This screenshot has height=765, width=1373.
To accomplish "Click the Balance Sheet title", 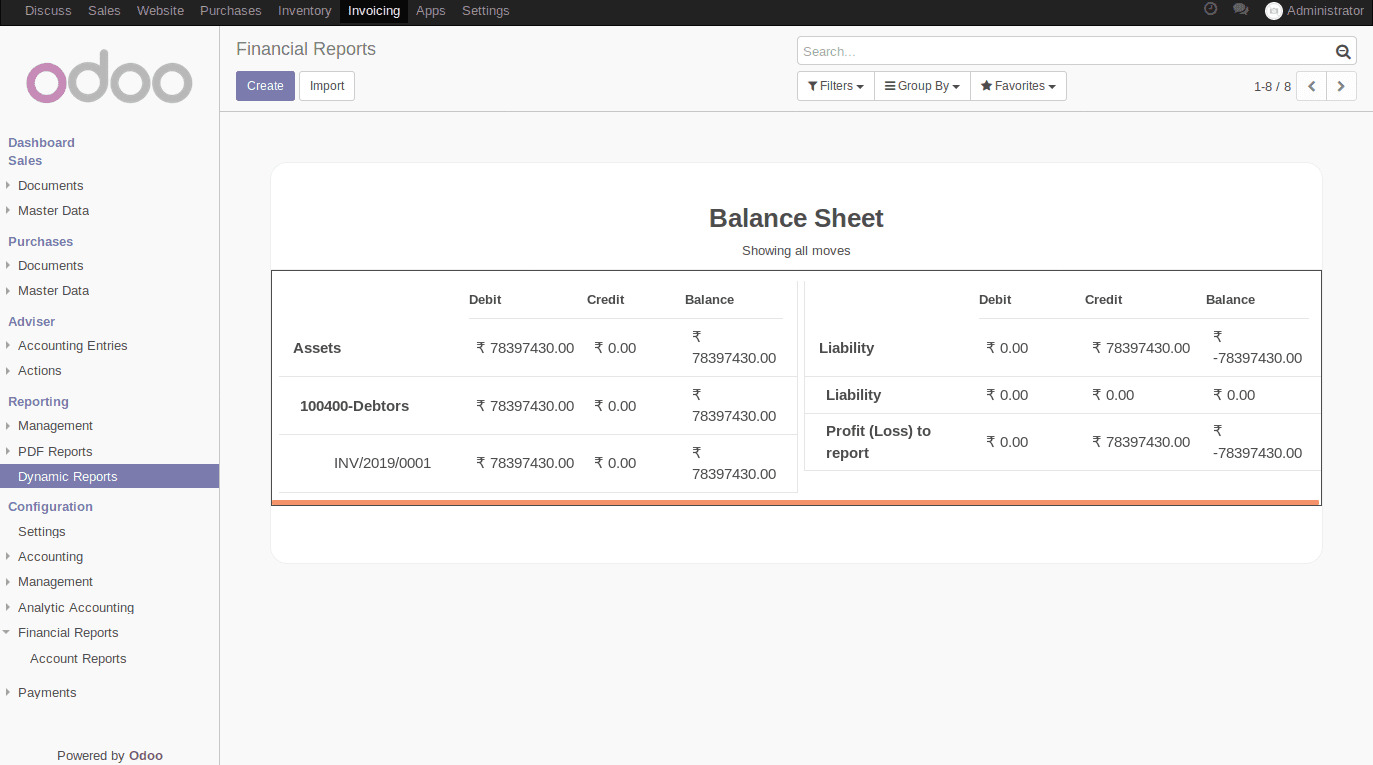I will [x=796, y=218].
